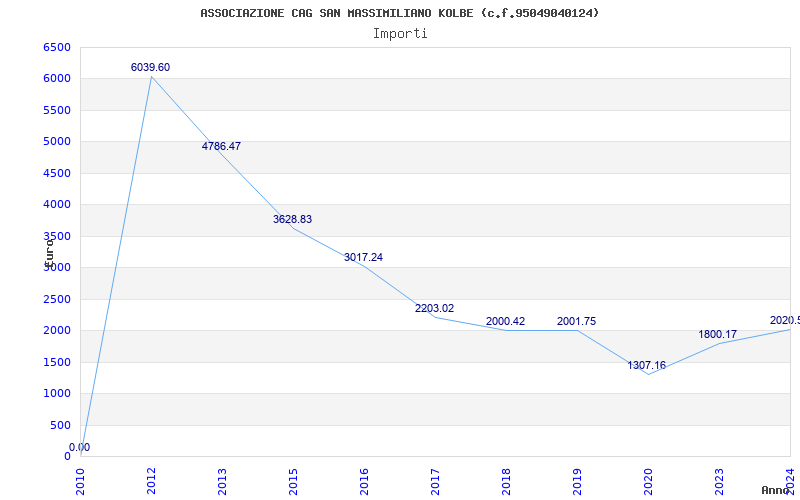Click the 500 y-axis tick label
Viewport: 800px width, 500px height.
[60, 426]
